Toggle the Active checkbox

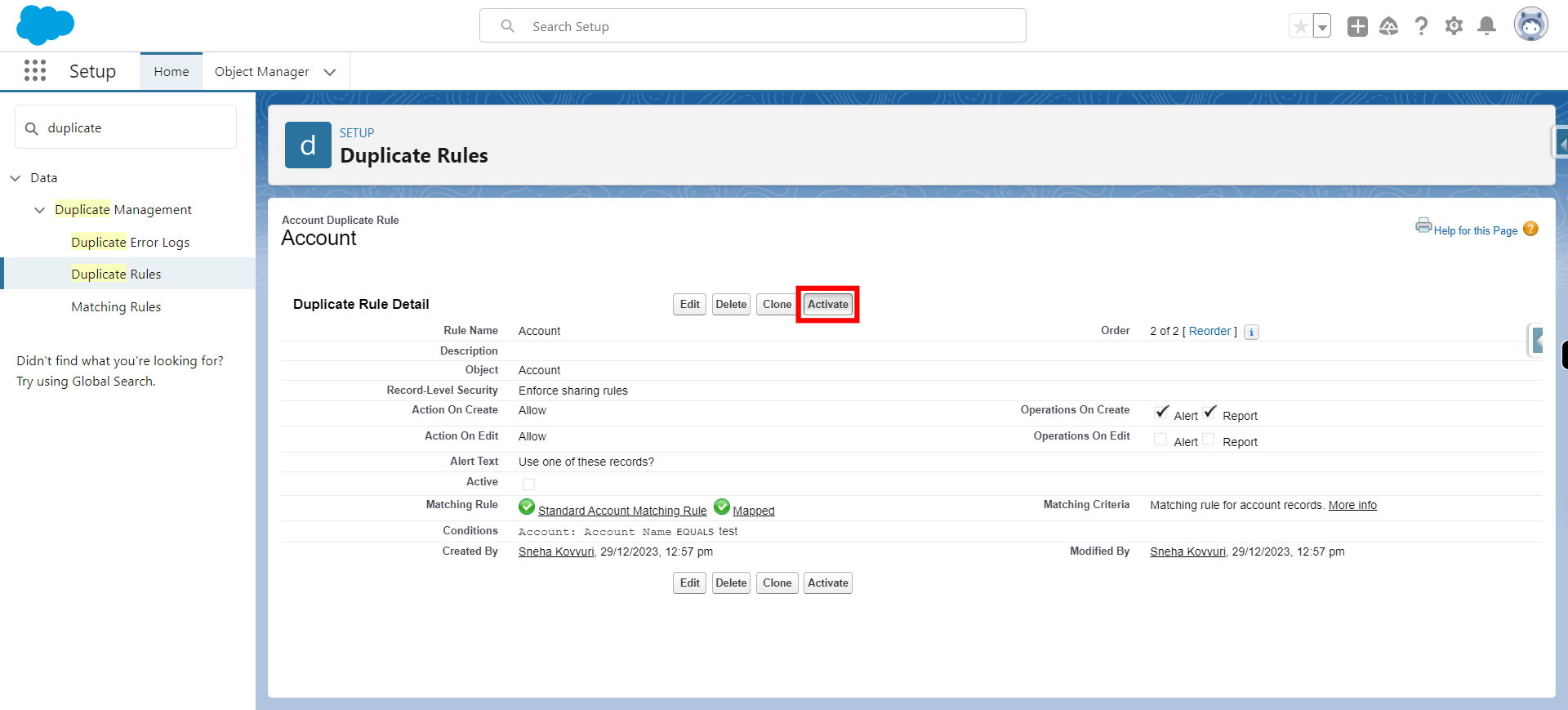coord(529,484)
